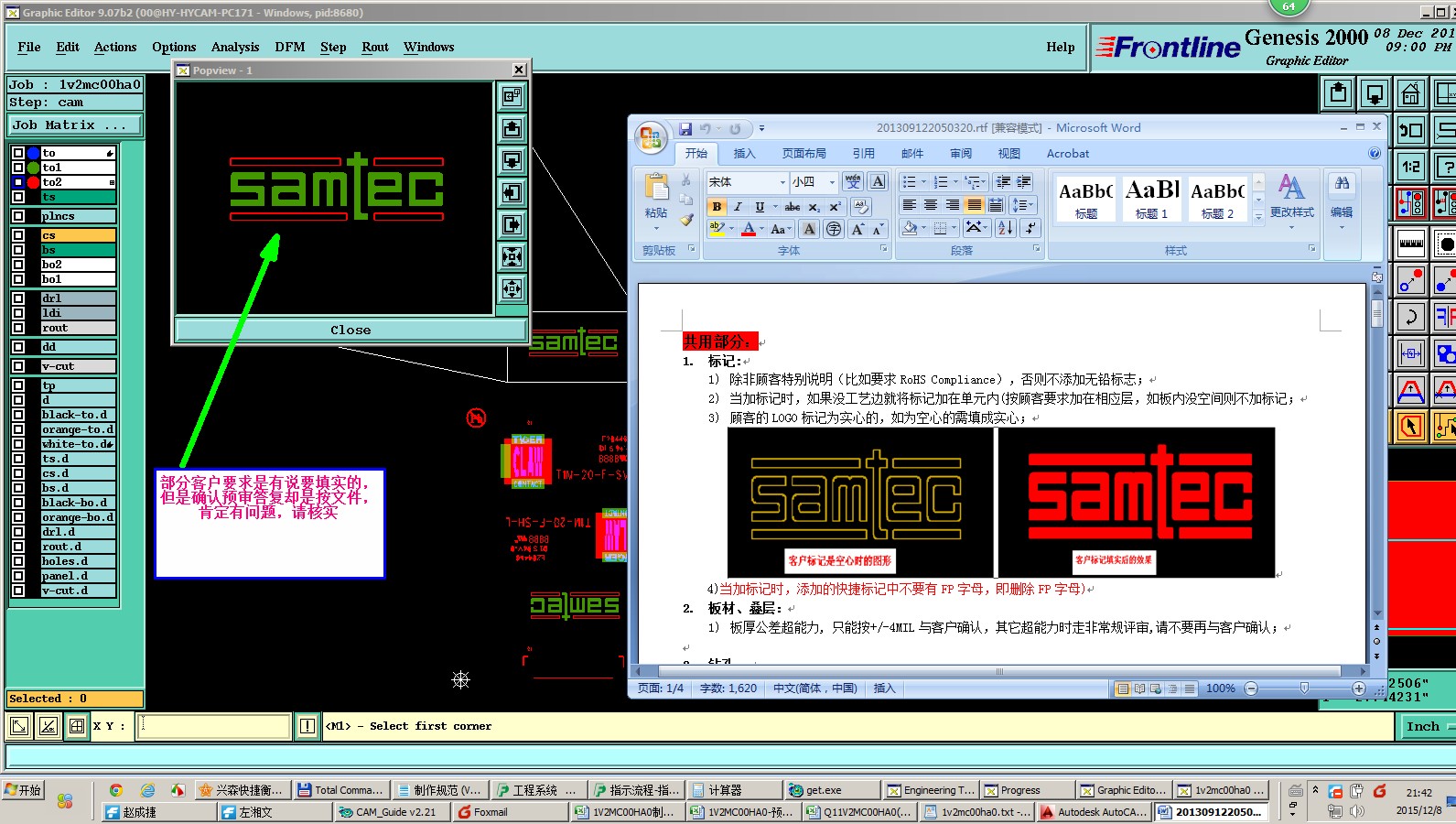Toggle Bold in Word ribbon
Viewport: 1456px width, 824px height.
point(717,206)
